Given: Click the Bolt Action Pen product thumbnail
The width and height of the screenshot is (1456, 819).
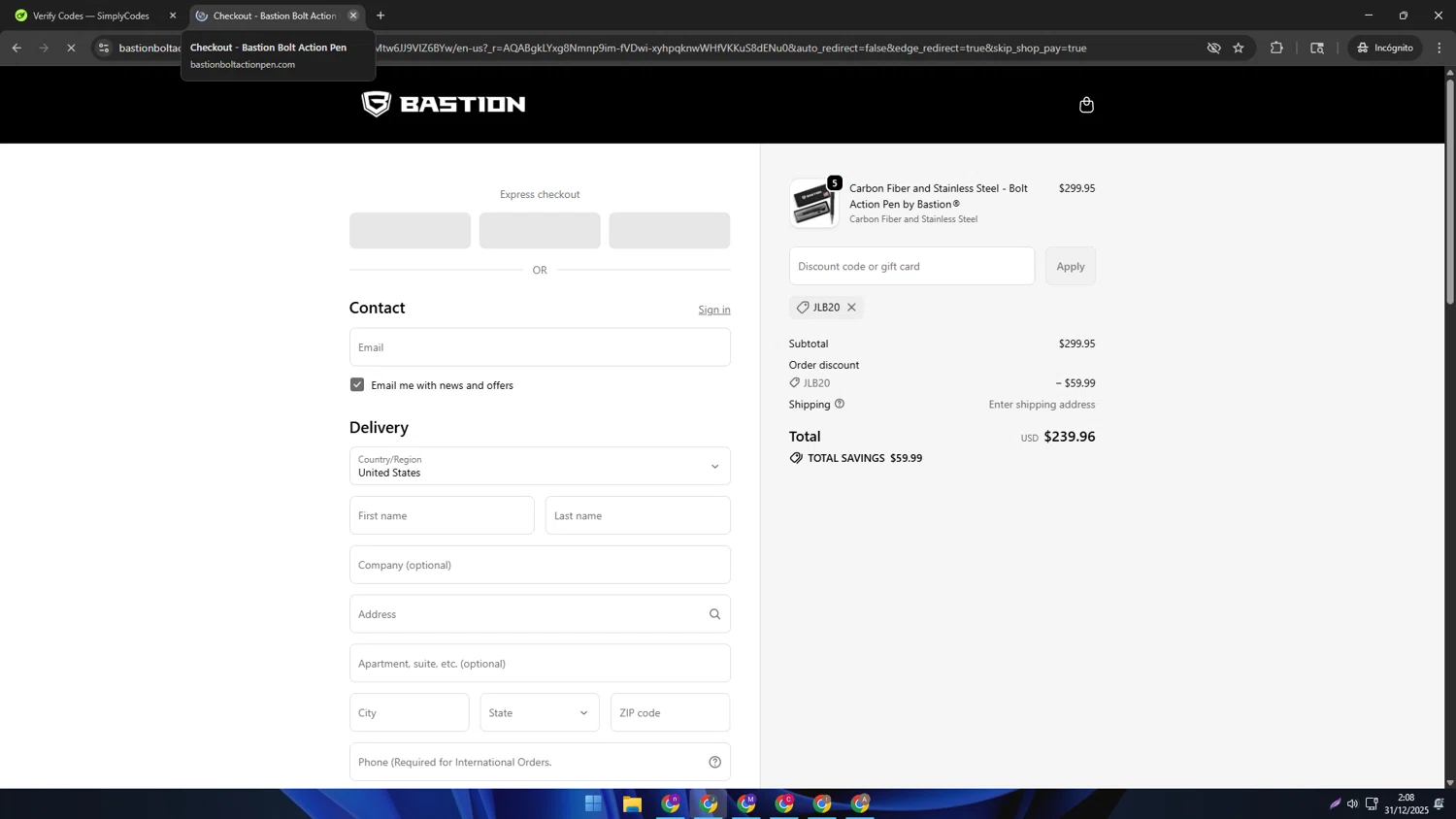Looking at the screenshot, I should [x=813, y=204].
